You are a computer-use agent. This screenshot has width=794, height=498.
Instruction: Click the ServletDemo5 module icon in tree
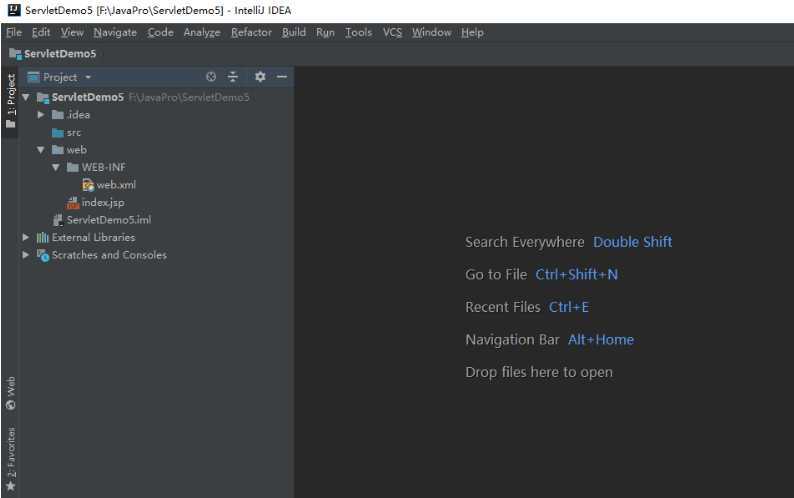pos(43,98)
